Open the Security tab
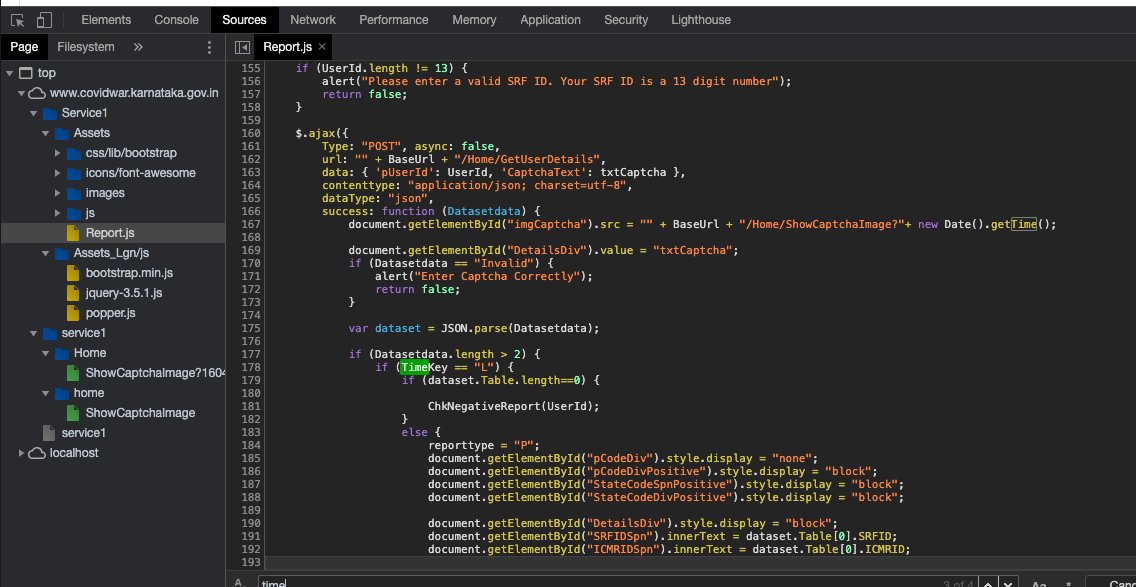 [x=626, y=20]
